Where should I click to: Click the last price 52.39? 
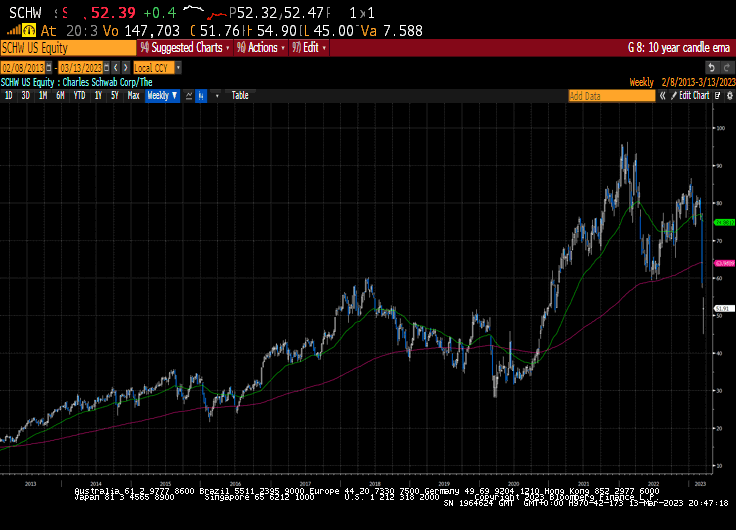click(113, 13)
